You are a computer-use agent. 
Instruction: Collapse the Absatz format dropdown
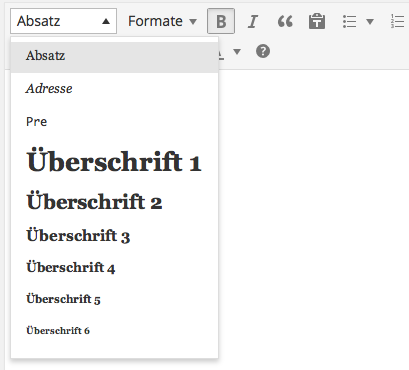click(63, 21)
